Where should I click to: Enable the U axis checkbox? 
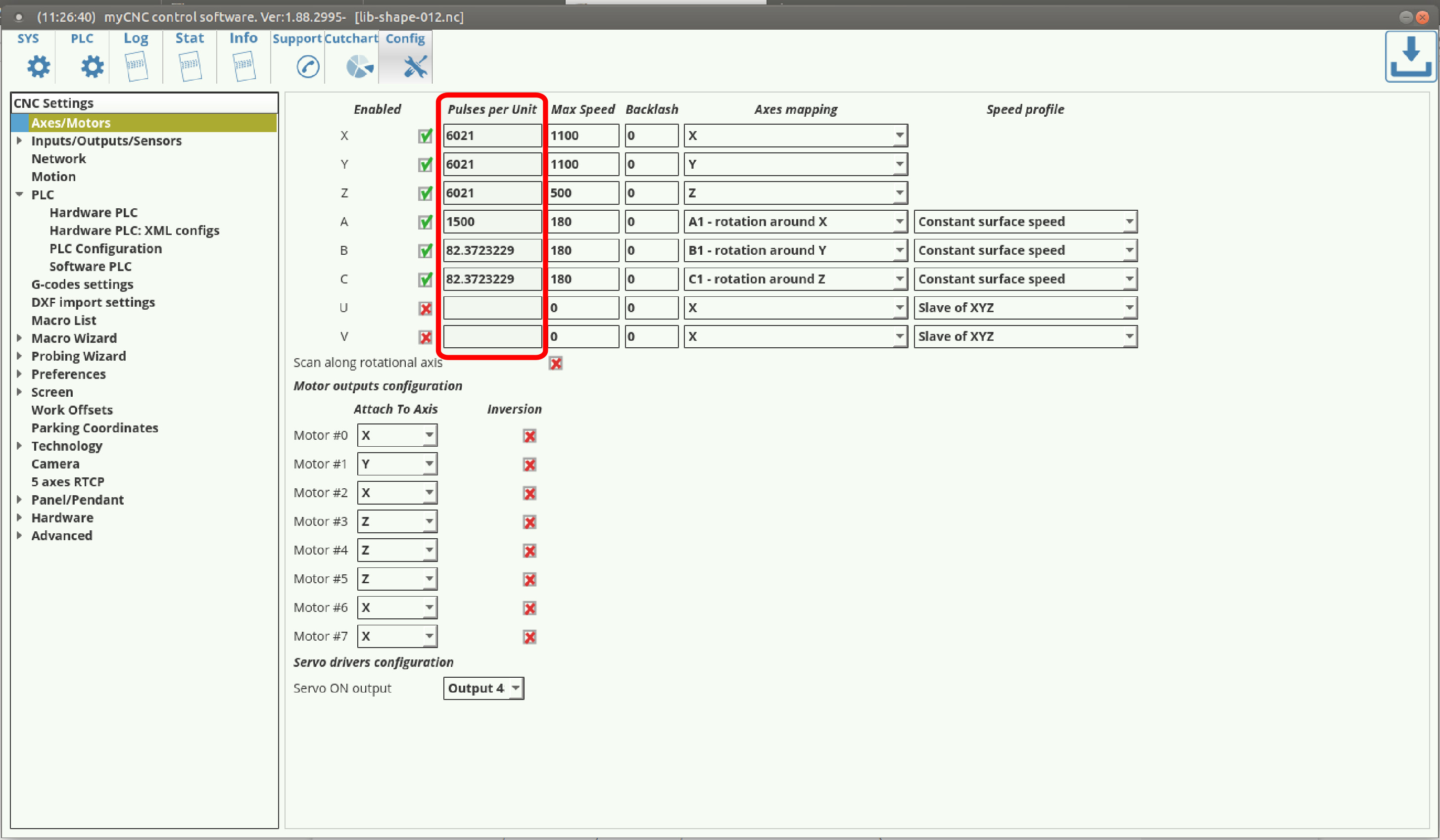(425, 309)
